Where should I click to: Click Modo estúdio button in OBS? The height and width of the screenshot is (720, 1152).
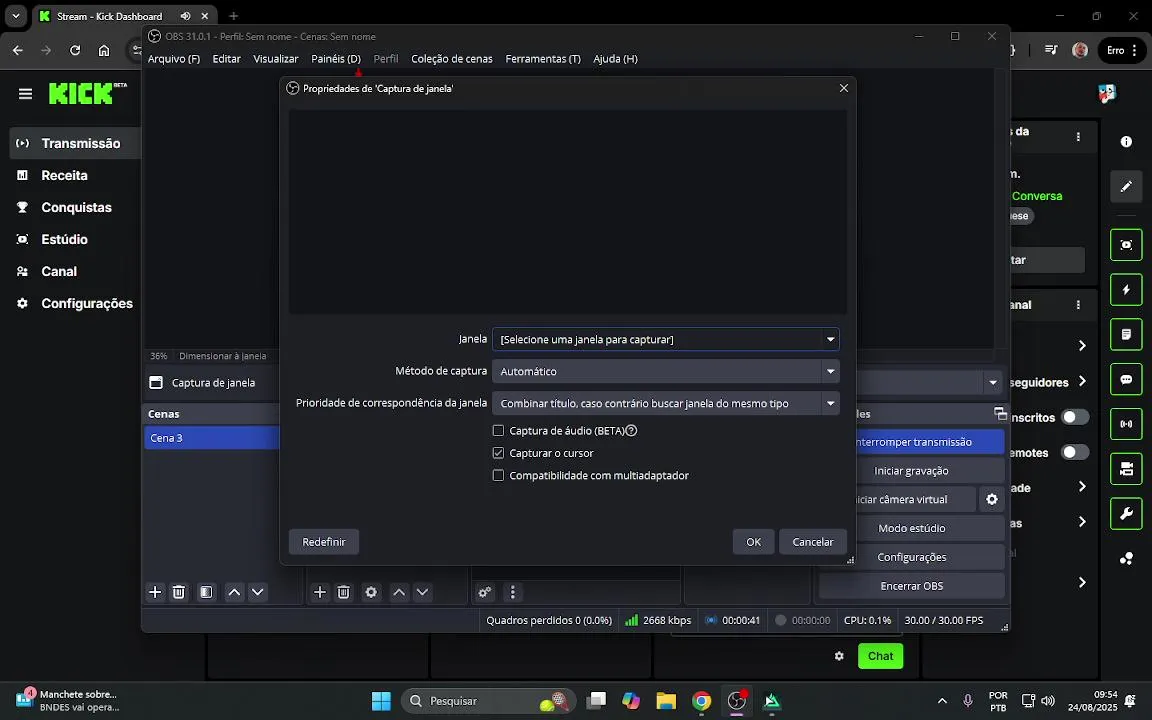(911, 528)
